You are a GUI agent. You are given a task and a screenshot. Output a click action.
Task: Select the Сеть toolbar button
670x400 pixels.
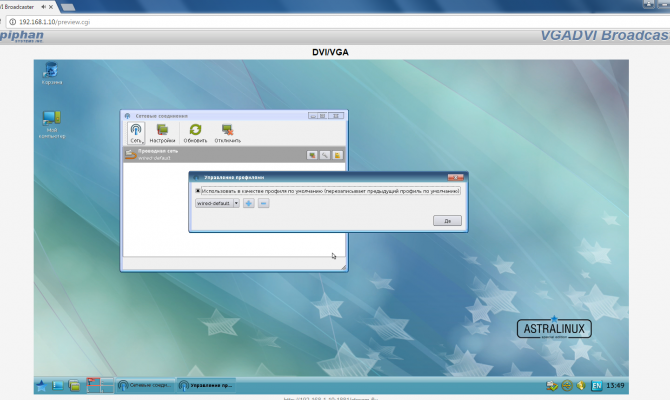(136, 133)
